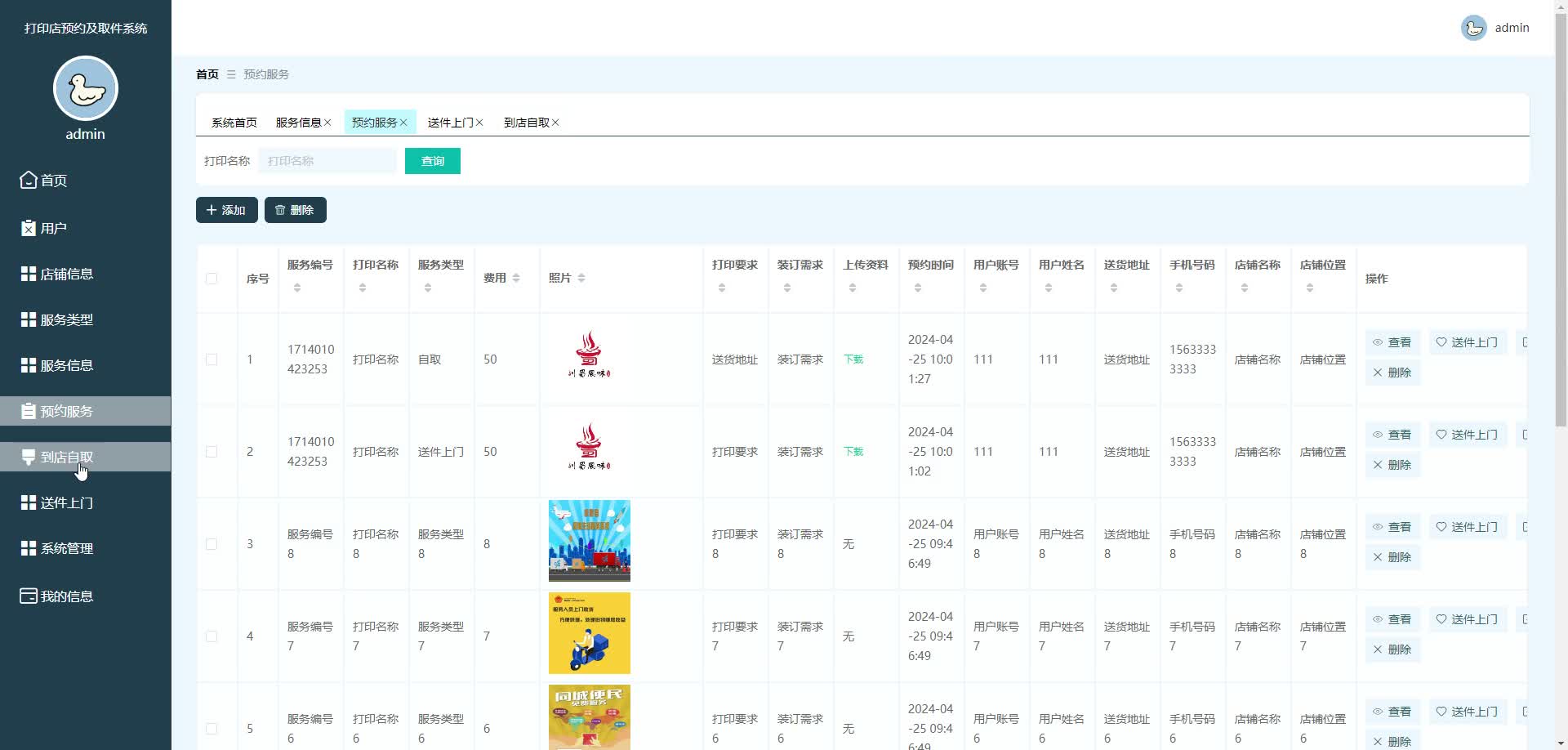The height and width of the screenshot is (750, 1568).
Task: Toggle the select-all checkbox in table header
Action: [x=212, y=279]
